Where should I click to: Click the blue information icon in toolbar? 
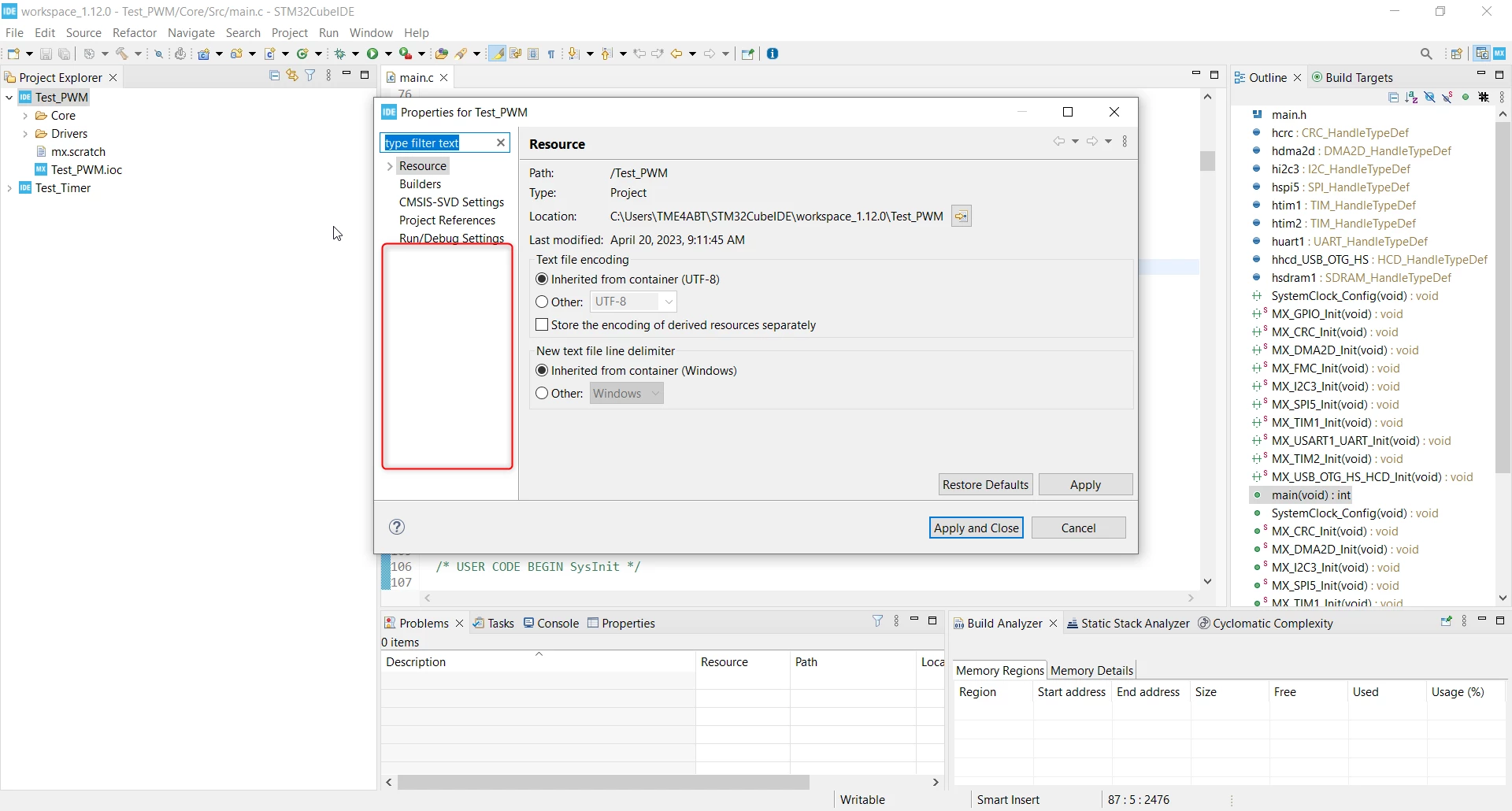click(x=773, y=54)
